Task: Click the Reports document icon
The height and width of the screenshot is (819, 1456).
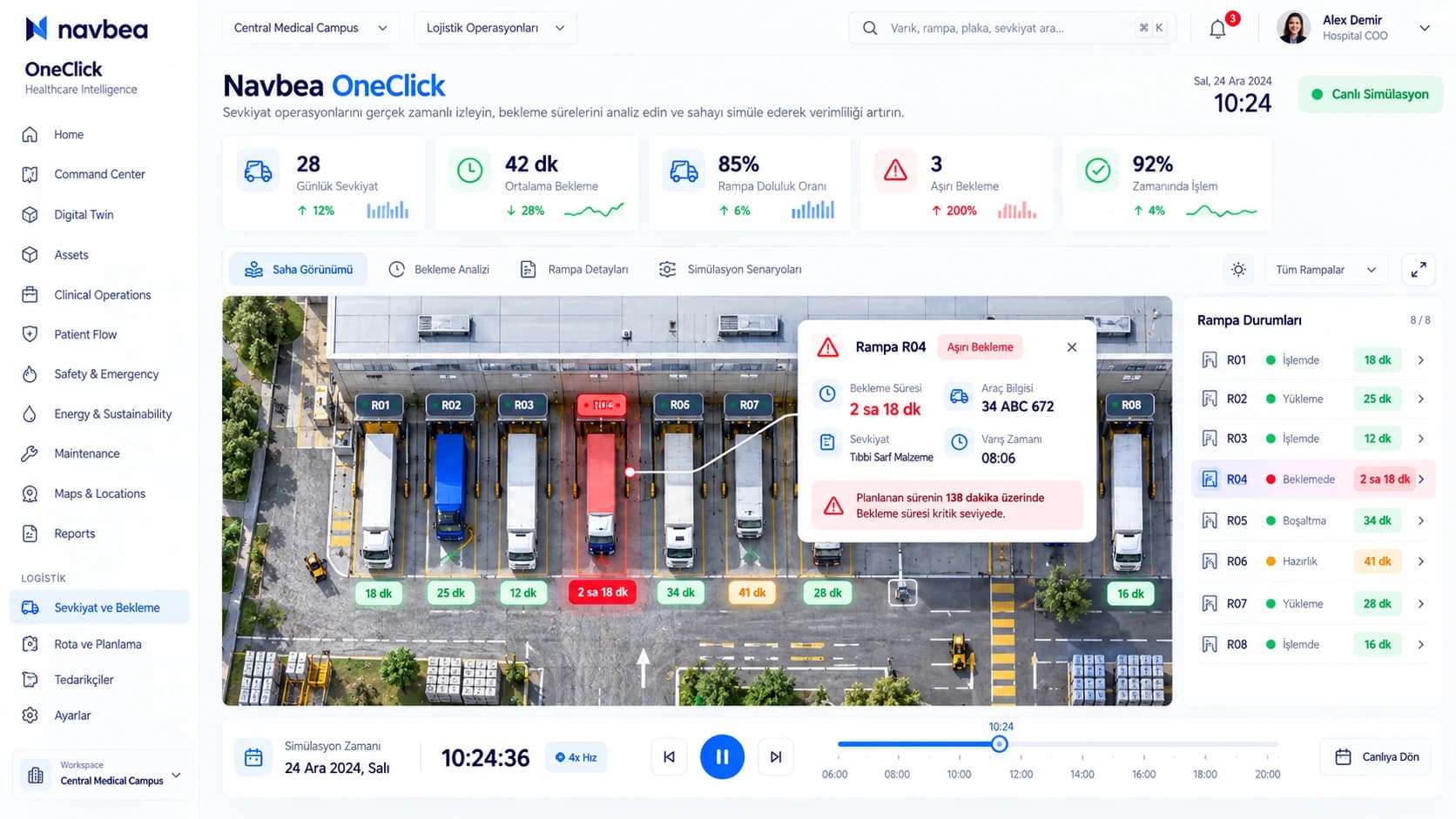Action: click(x=30, y=534)
